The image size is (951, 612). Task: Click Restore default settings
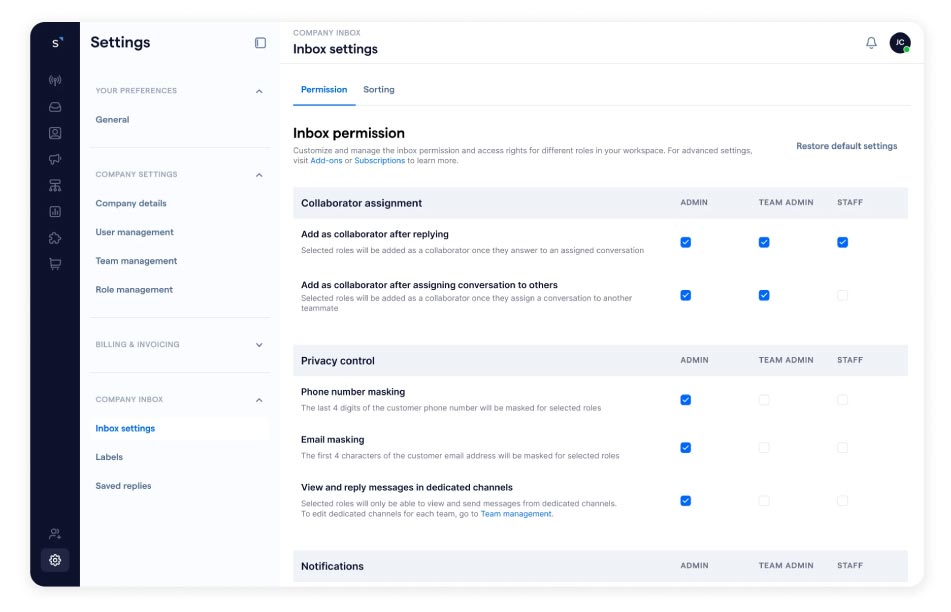(x=846, y=146)
